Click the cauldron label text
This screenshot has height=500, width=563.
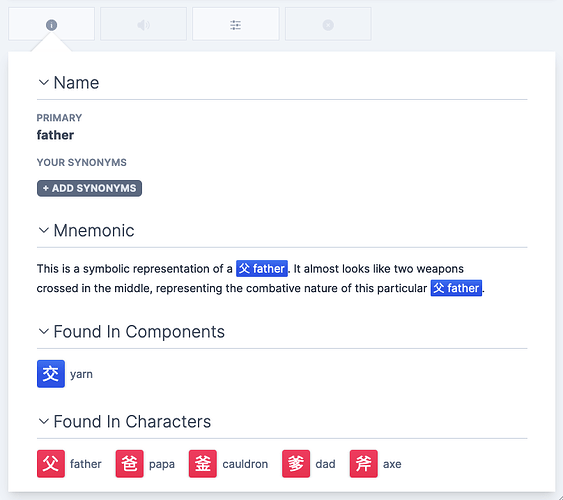click(x=245, y=464)
